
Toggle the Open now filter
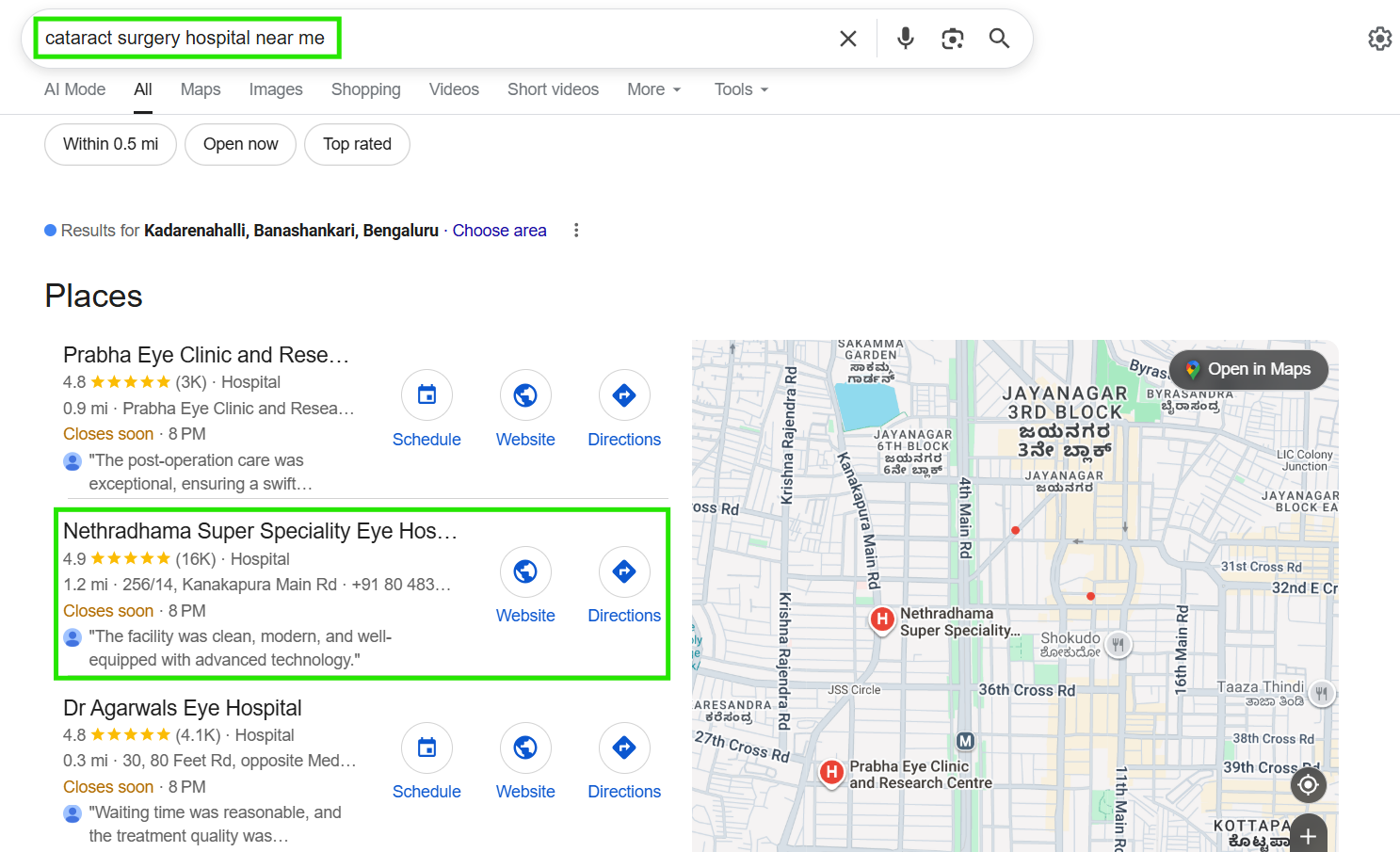(x=240, y=144)
